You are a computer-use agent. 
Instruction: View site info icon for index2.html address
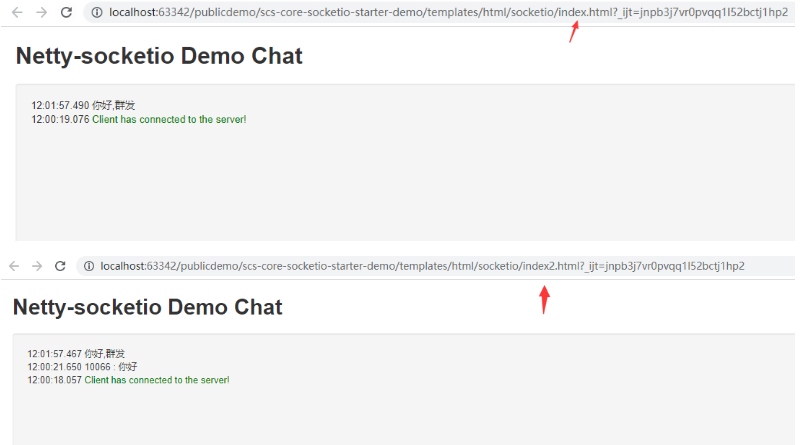pyautogui.click(x=89, y=266)
